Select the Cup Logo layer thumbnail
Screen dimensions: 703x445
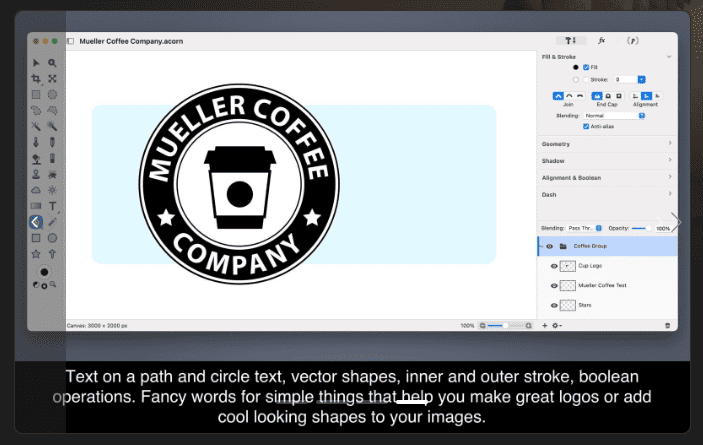pos(568,266)
